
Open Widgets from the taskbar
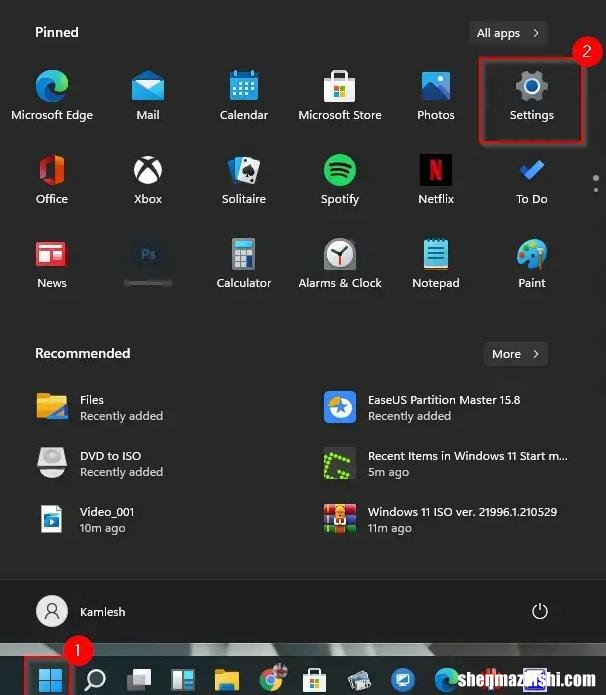(x=183, y=679)
